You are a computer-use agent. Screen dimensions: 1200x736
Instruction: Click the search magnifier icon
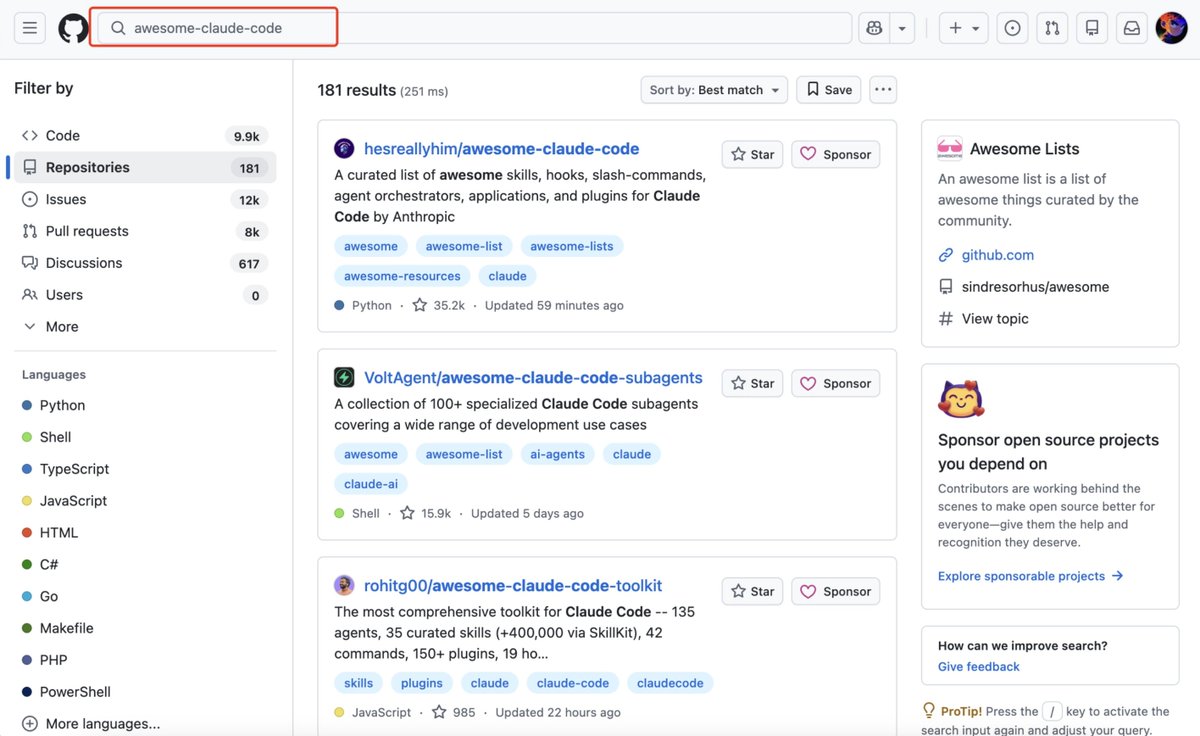click(x=118, y=28)
